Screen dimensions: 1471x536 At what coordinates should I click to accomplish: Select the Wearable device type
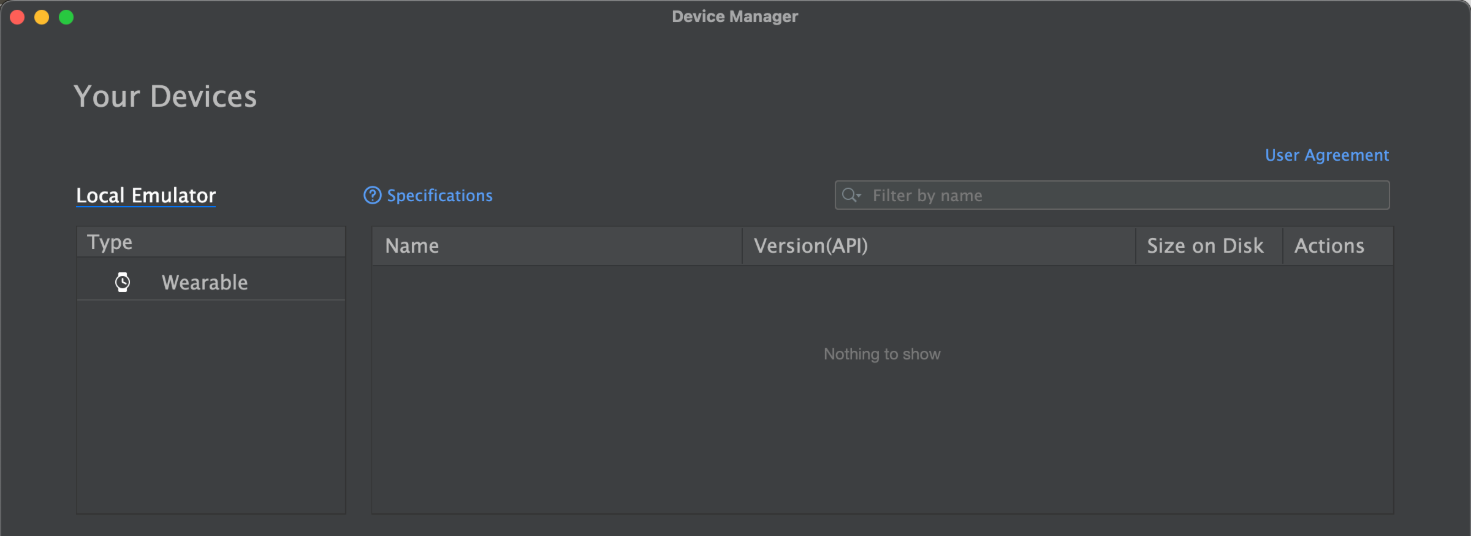click(204, 283)
